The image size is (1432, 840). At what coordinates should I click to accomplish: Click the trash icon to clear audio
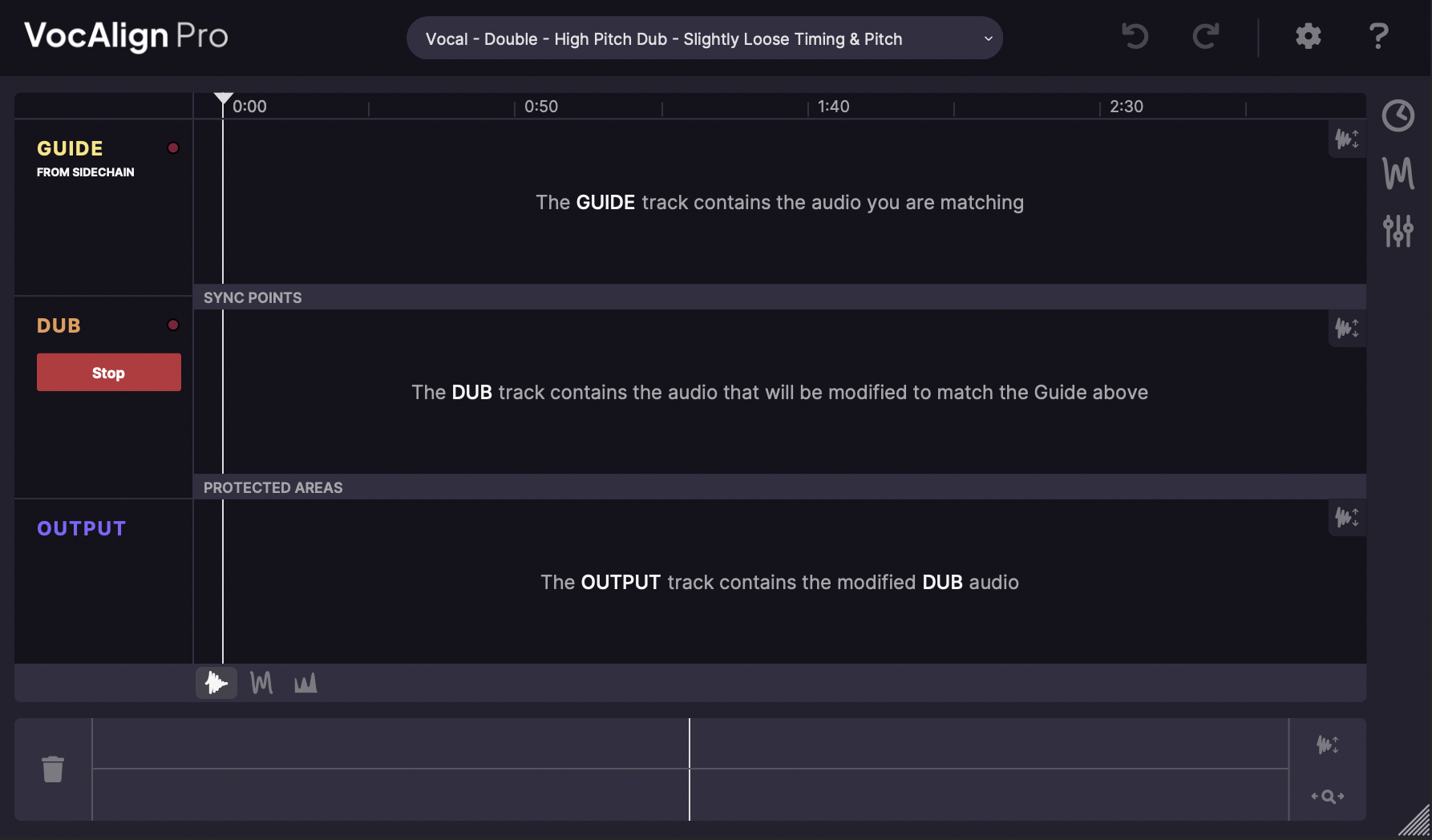coord(54,768)
